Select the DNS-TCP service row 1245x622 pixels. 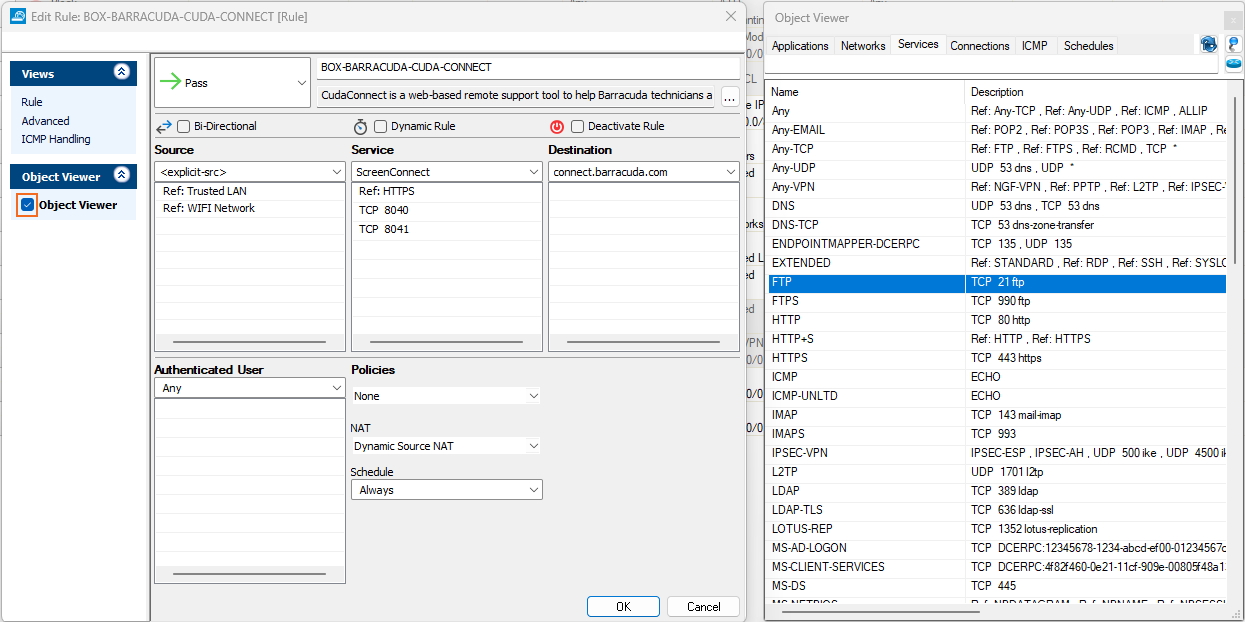point(997,225)
